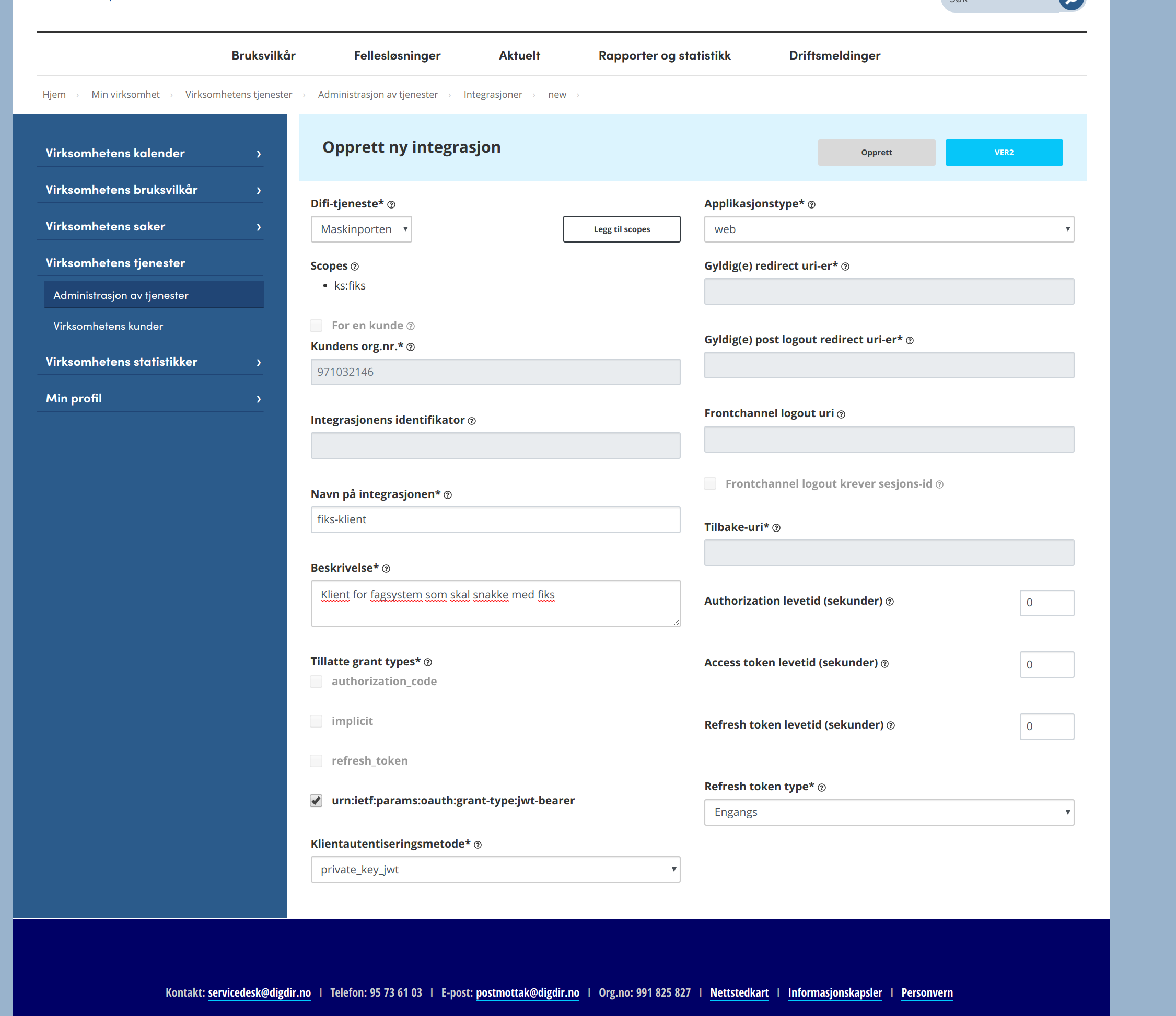
Task: Open the Refresh token type Engangs dropdown
Action: [x=889, y=812]
